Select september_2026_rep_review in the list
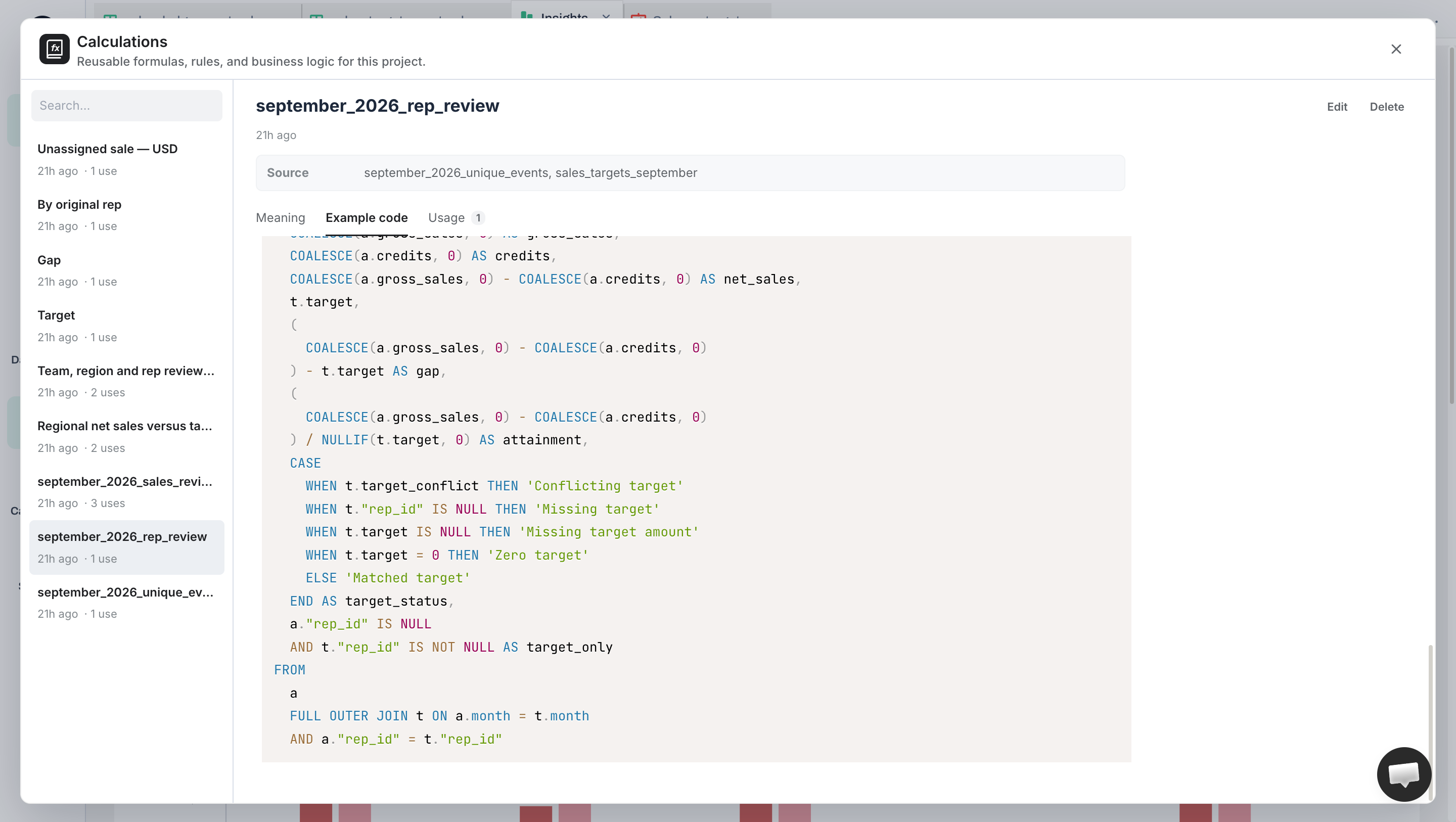 (x=126, y=547)
